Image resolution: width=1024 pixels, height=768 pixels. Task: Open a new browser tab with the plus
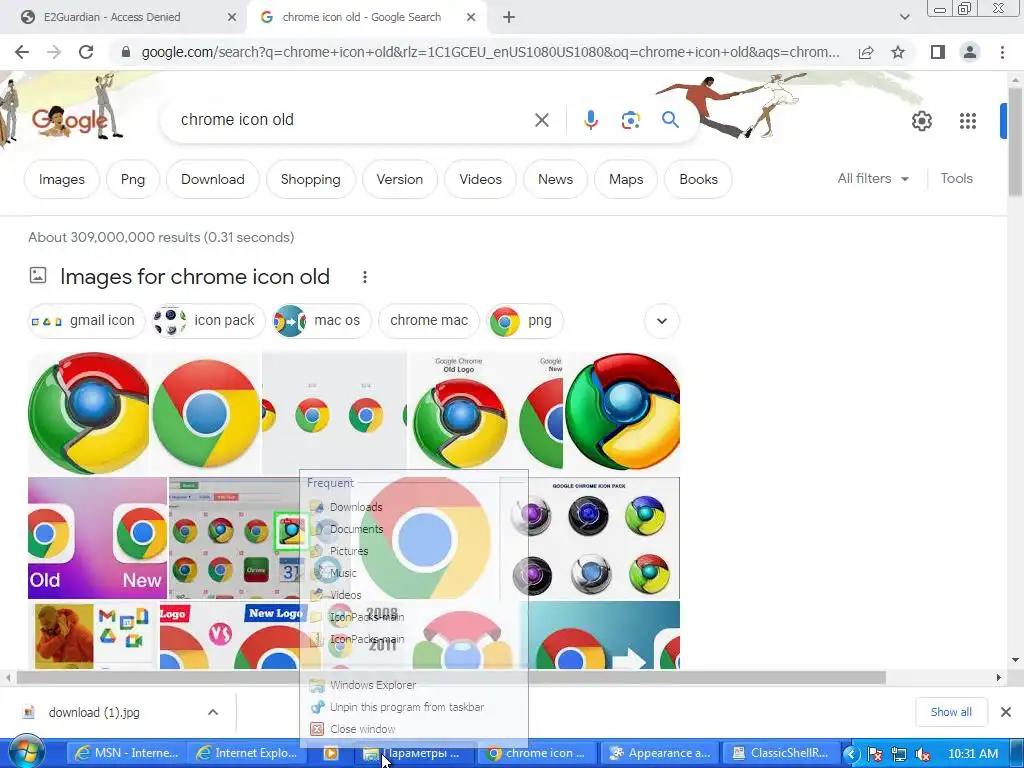[x=509, y=18]
